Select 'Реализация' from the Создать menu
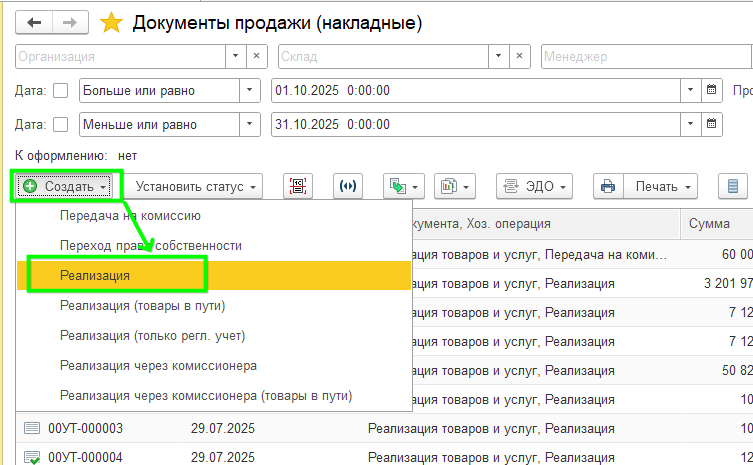This screenshot has height=465, width=753. (x=95, y=275)
